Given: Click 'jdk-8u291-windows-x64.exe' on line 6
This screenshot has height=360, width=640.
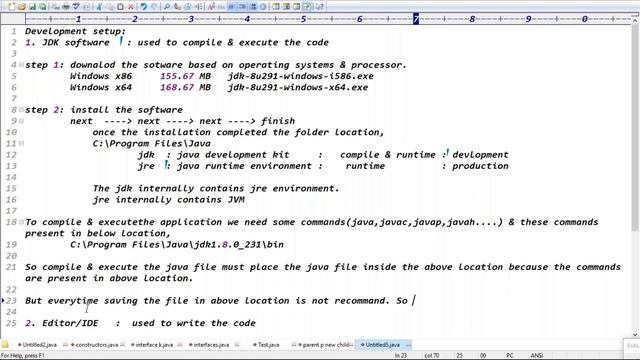Looking at the screenshot, I should 298,87.
